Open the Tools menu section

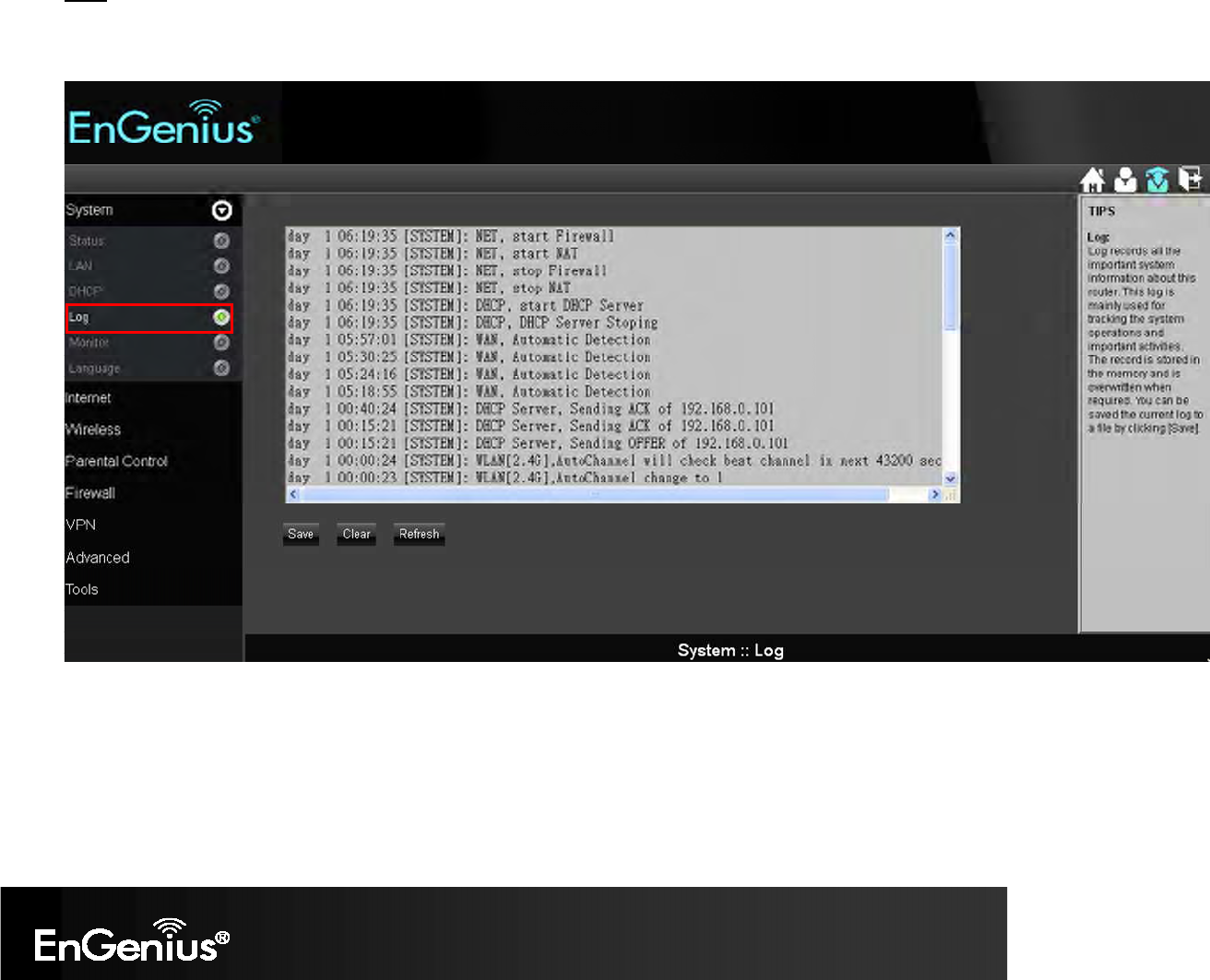81,589
